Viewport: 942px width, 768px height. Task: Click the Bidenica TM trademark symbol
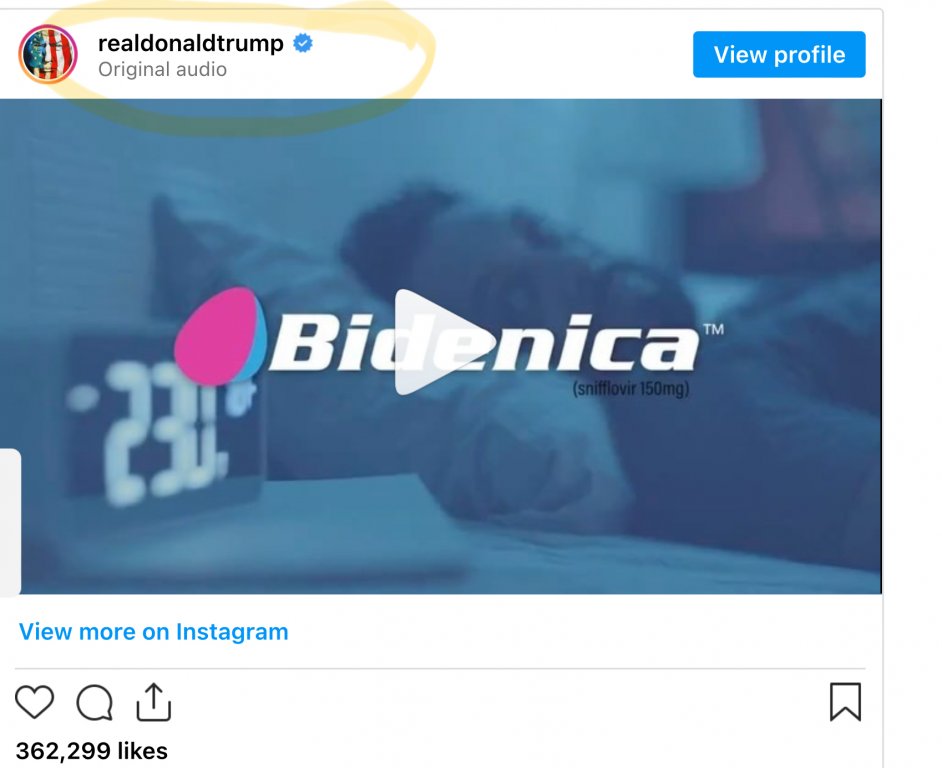tap(714, 329)
